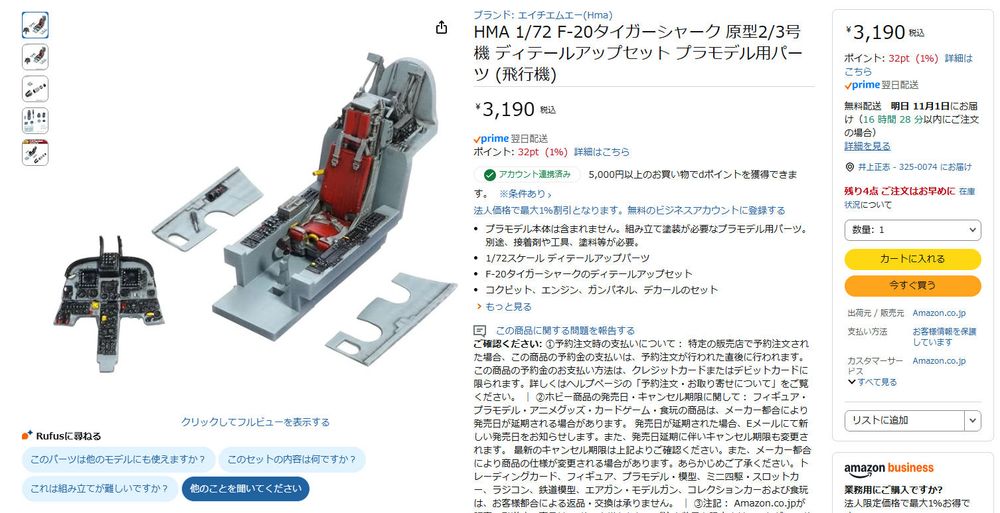Select the first cockpit thumbnail image

(35, 25)
